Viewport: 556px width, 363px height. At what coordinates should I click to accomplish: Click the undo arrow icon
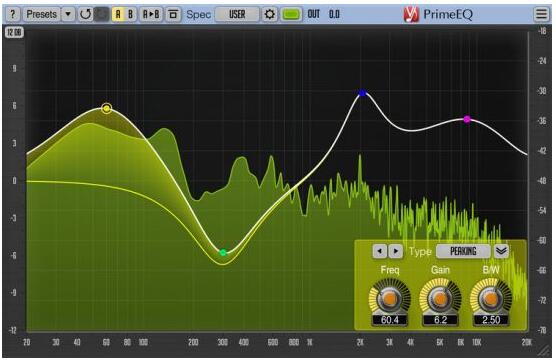(x=85, y=14)
